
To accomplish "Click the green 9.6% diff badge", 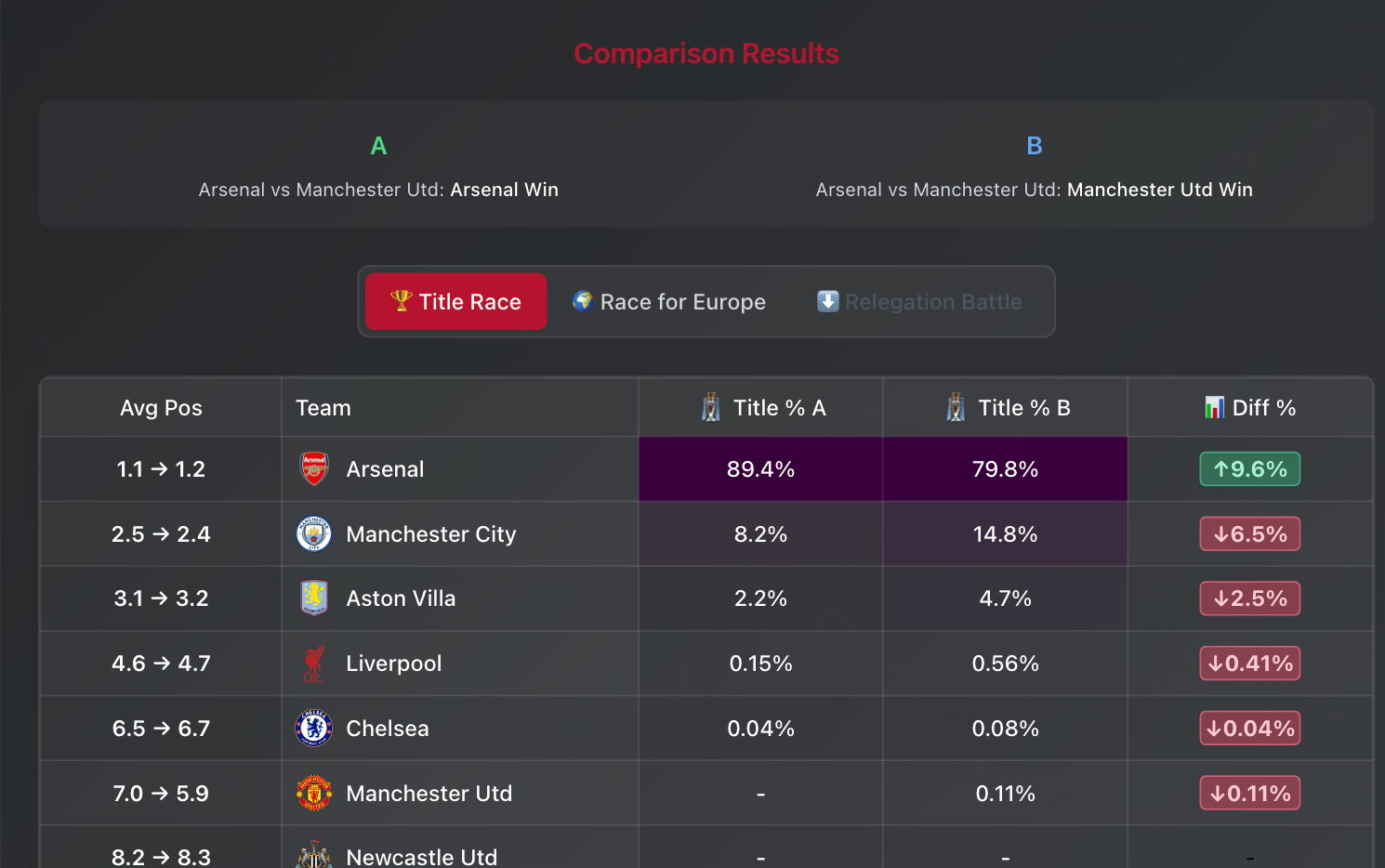I will (1249, 469).
